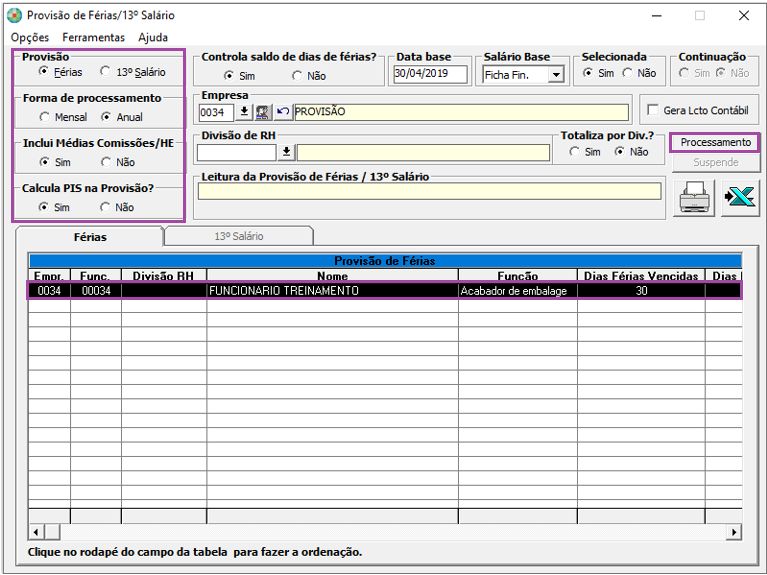
Task: Click the PROVISÃO company name field
Action: pos(461,112)
